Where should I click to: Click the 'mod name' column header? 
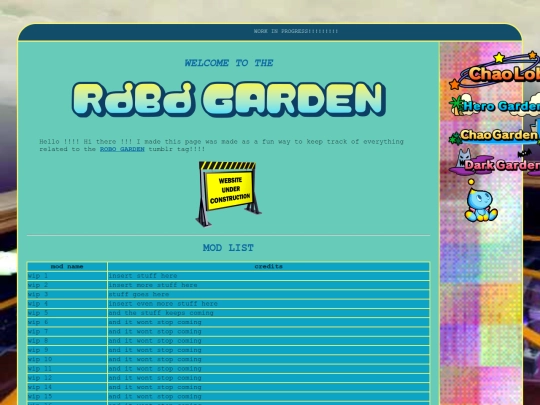click(67, 267)
